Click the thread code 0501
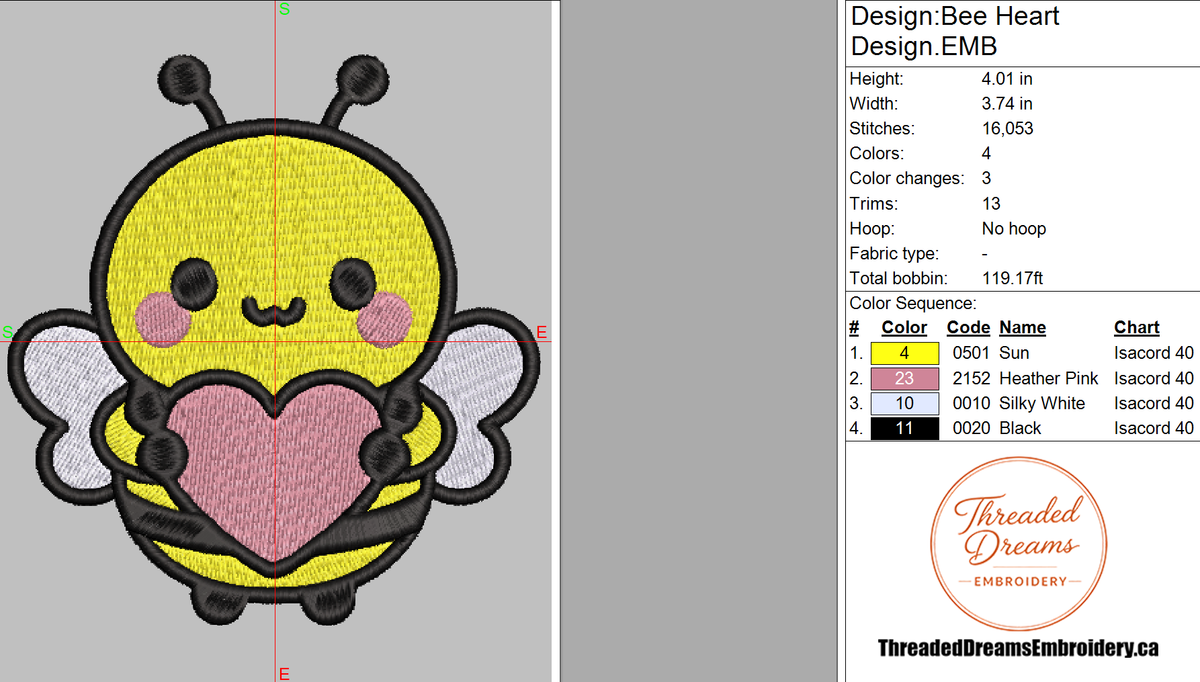The width and height of the screenshot is (1200, 682). point(970,353)
